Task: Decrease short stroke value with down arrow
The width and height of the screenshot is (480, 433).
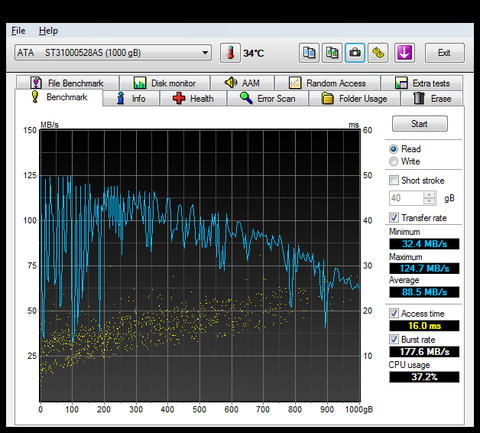Action: click(x=429, y=201)
